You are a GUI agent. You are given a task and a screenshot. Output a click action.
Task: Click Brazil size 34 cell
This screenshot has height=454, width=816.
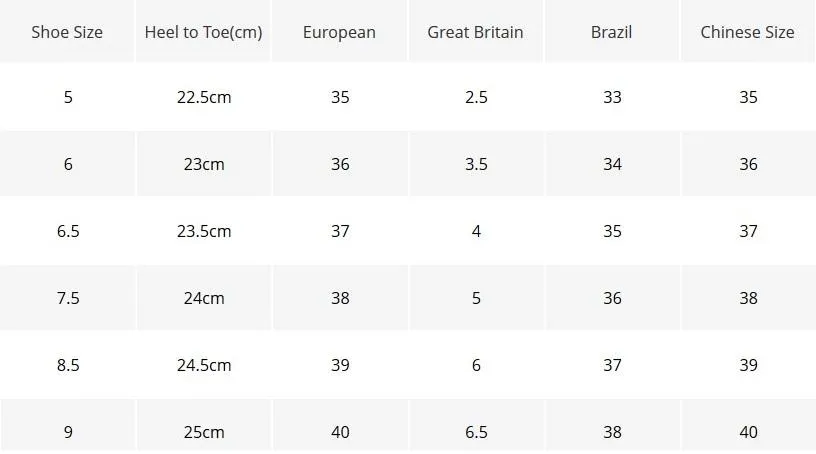[612, 164]
